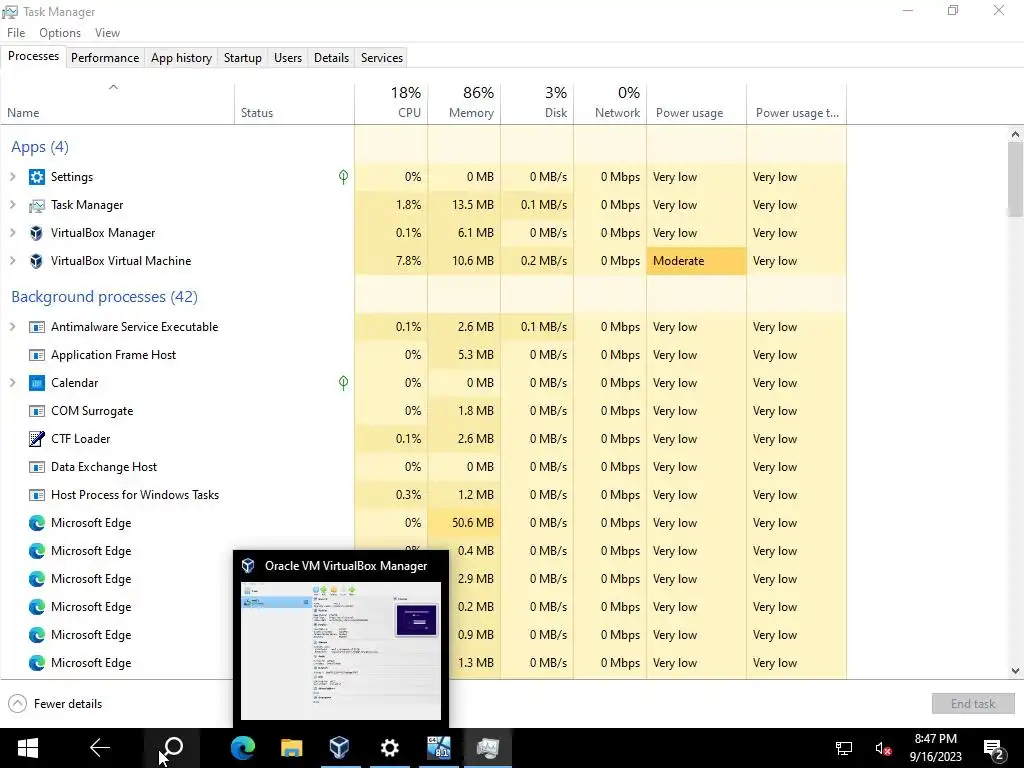Select the 50.6 MB memory cell
Viewport: 1024px width, 768px height.
click(x=464, y=523)
